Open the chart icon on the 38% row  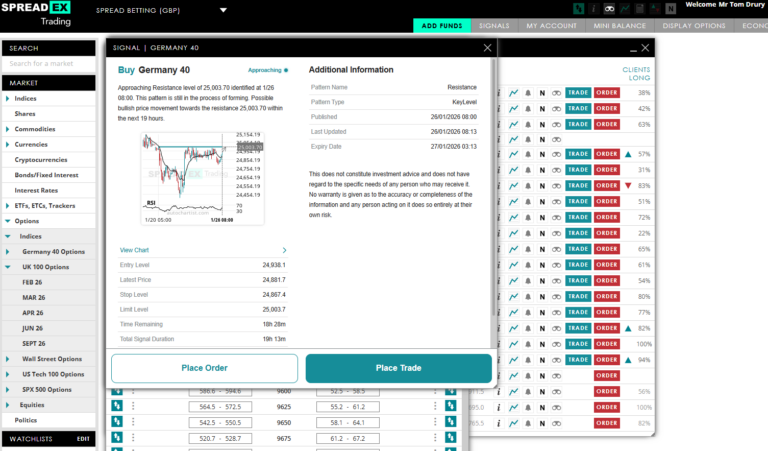pyautogui.click(x=513, y=93)
